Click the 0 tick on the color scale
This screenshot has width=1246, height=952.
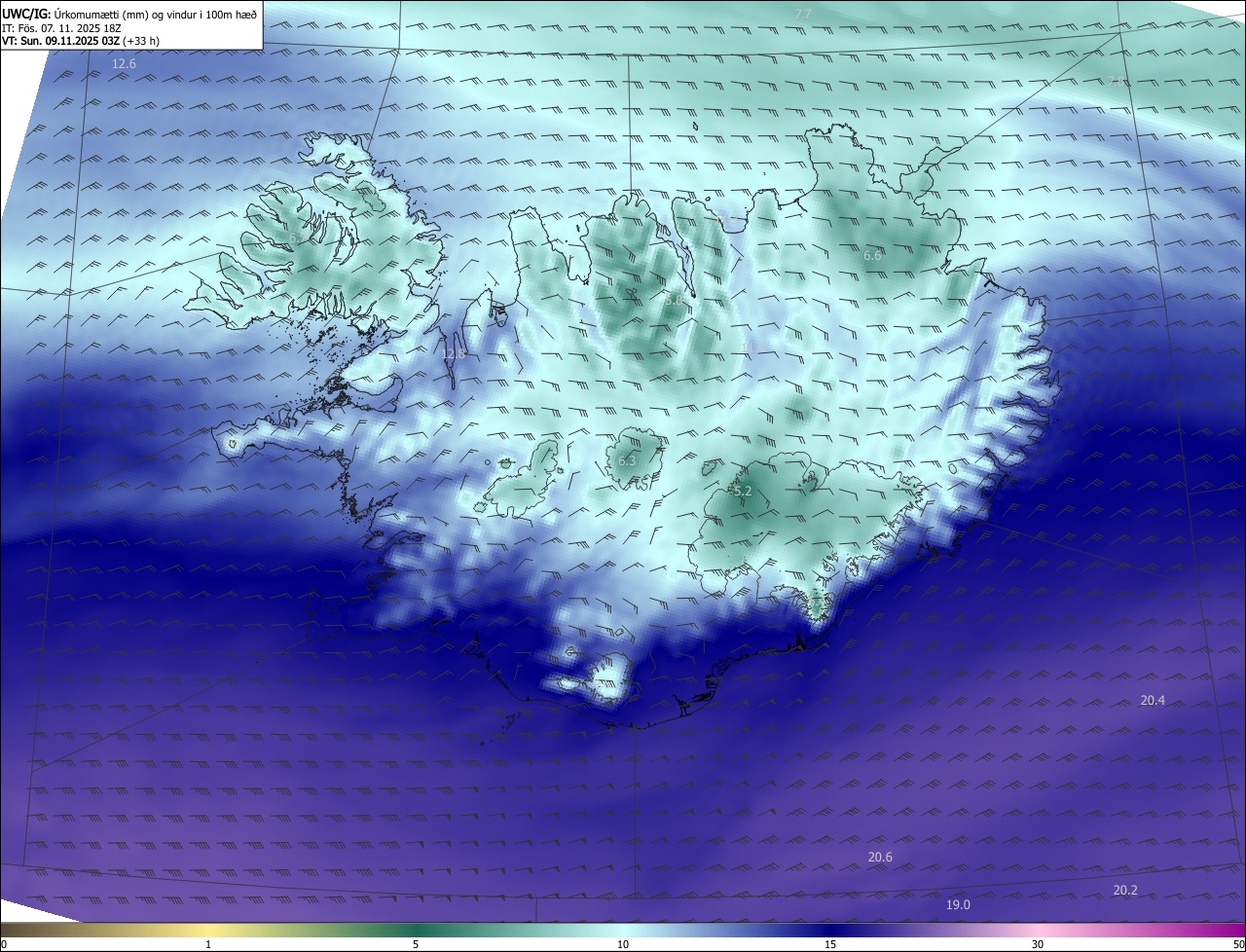tap(4, 944)
